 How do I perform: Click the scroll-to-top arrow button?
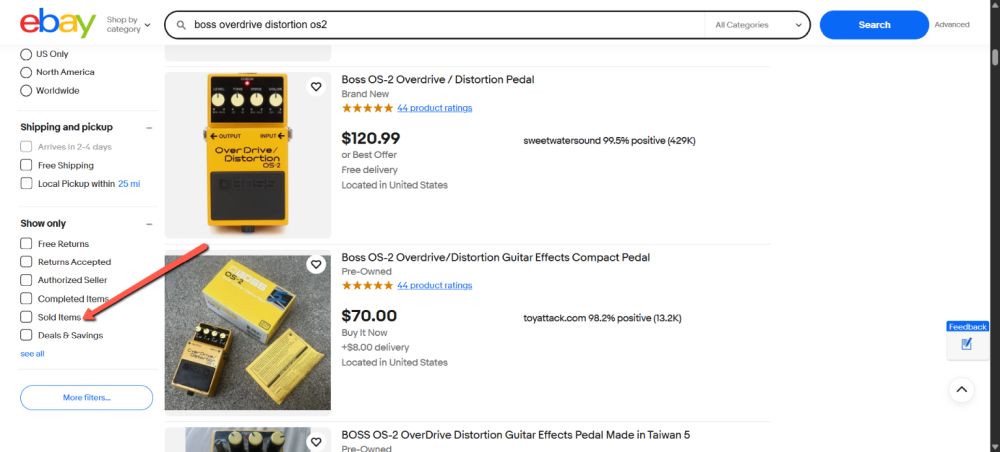pyautogui.click(x=960, y=389)
